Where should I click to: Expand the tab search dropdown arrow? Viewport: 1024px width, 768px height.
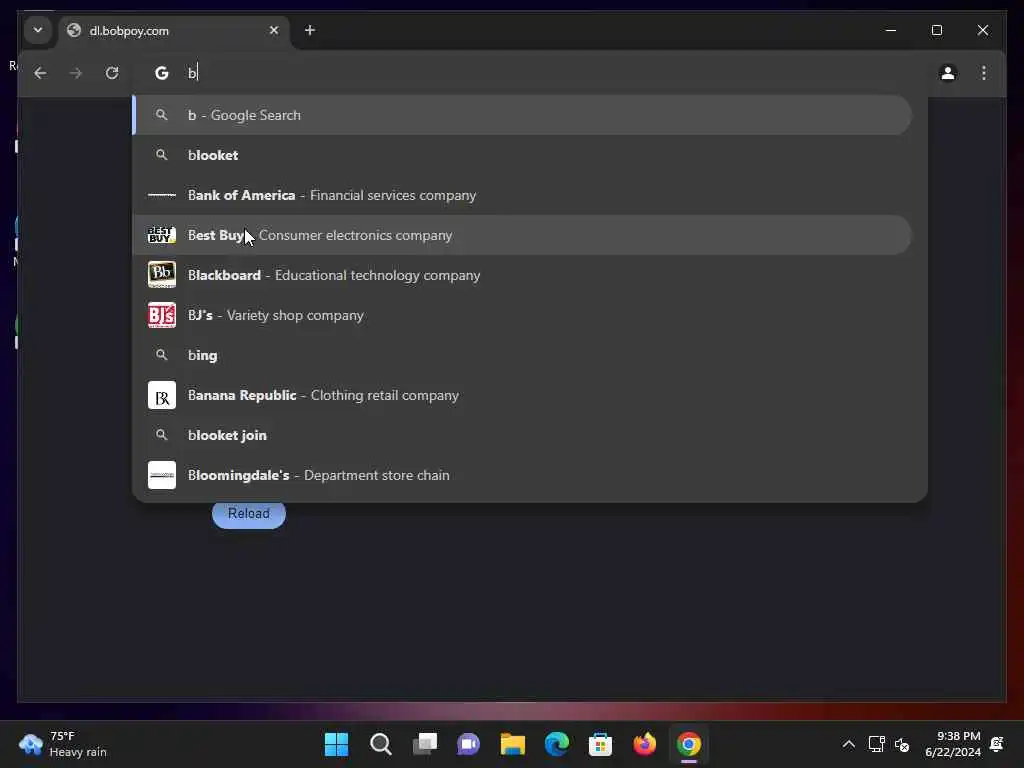[x=38, y=30]
